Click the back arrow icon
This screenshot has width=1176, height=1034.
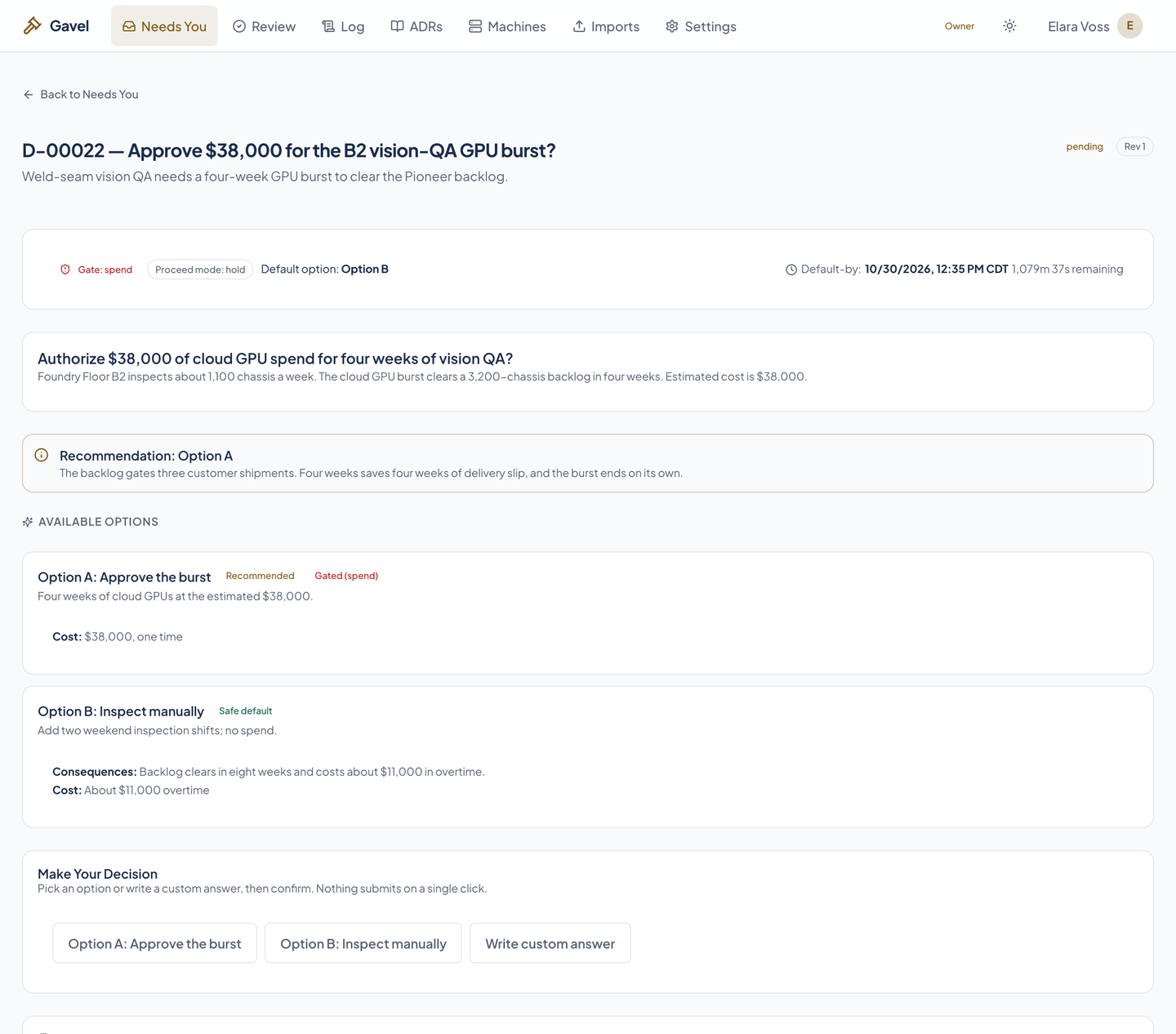29,95
